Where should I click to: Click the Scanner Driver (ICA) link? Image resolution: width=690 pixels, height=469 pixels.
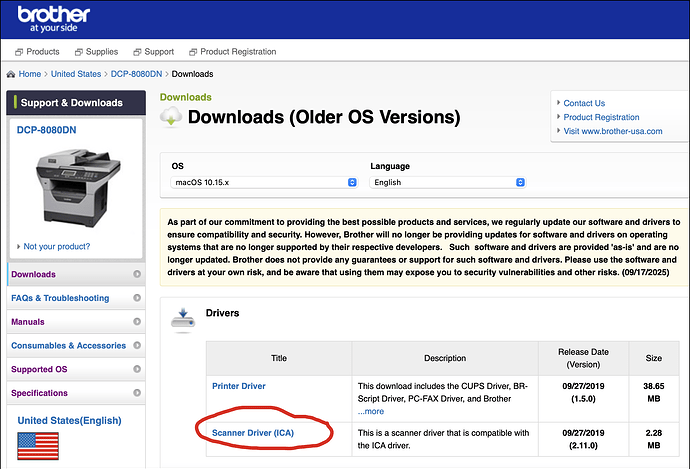click(x=253, y=433)
